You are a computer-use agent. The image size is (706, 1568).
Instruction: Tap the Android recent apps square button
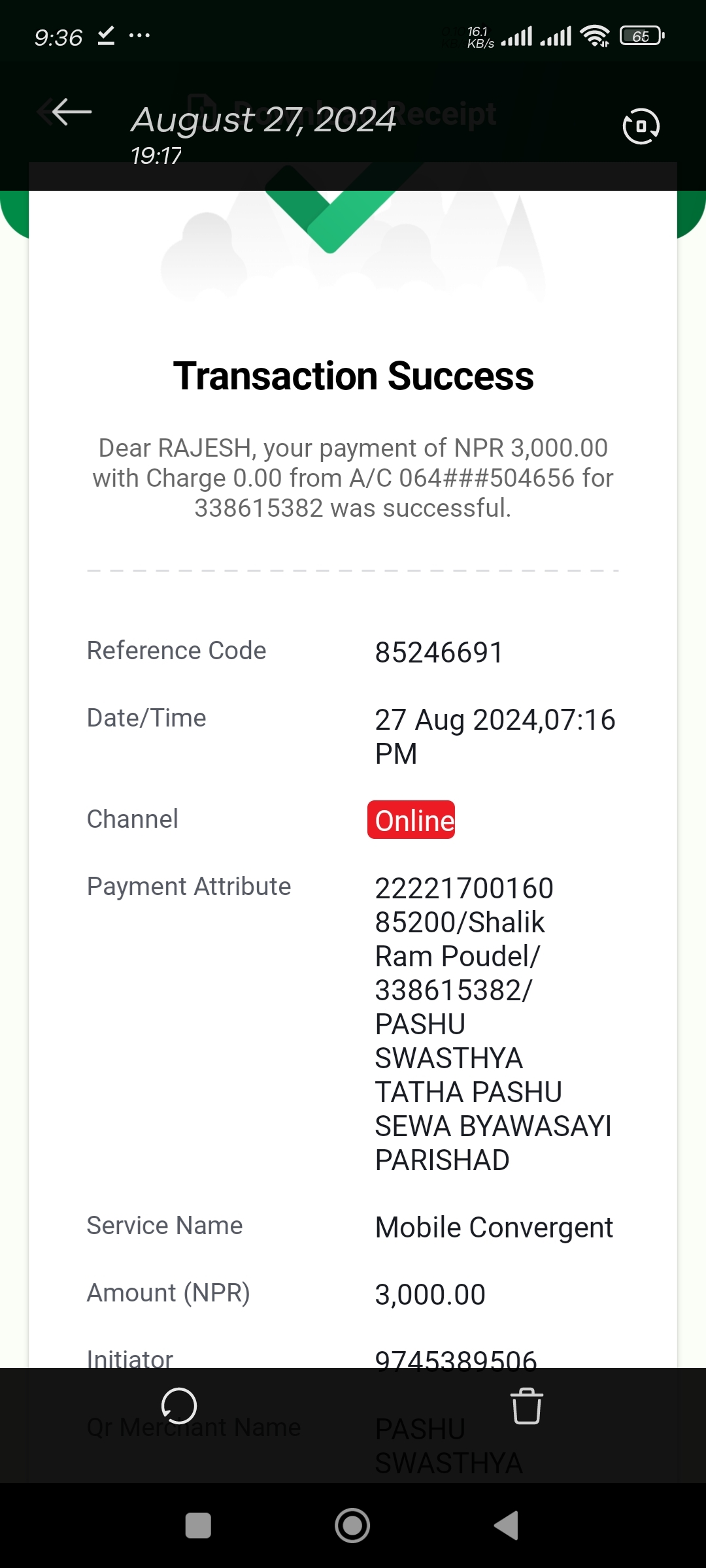[x=198, y=1526]
